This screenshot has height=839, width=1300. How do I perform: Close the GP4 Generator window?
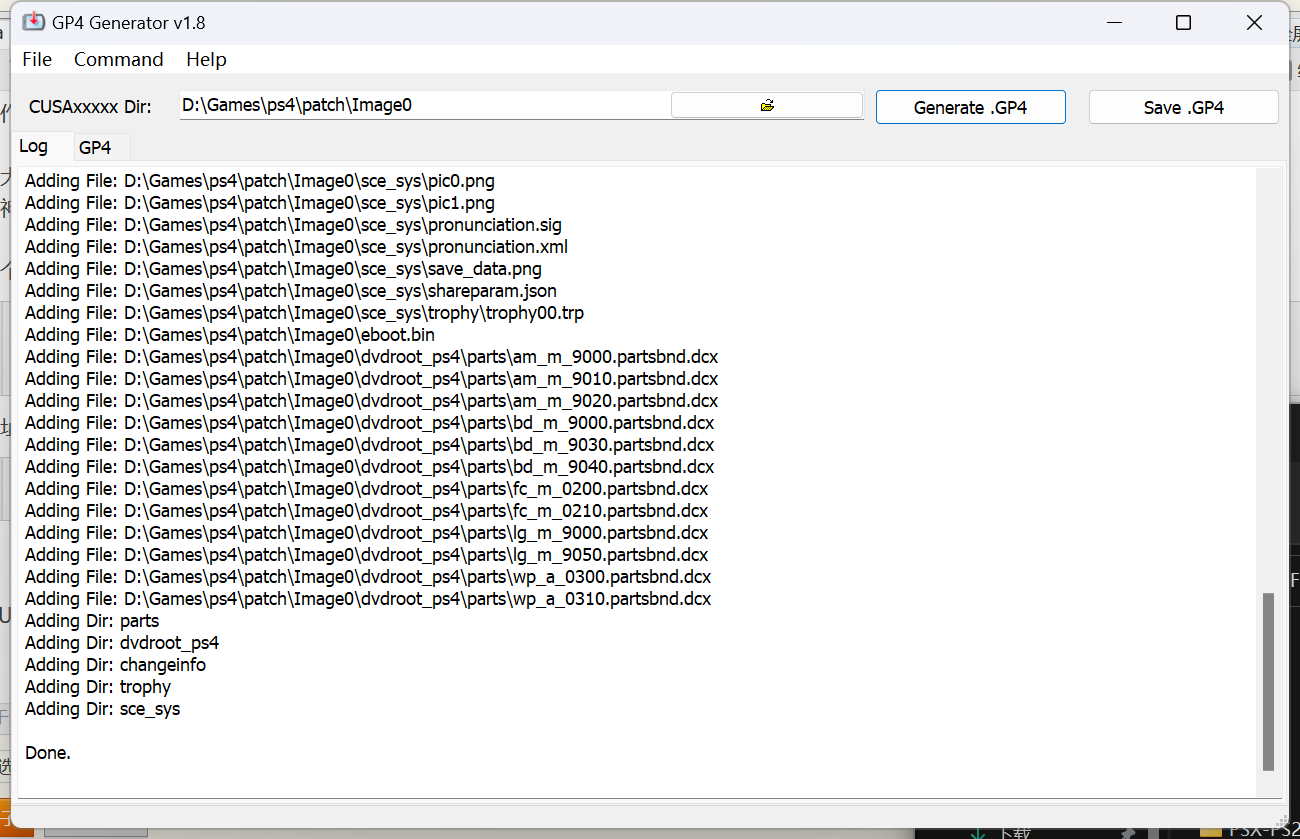1254,23
